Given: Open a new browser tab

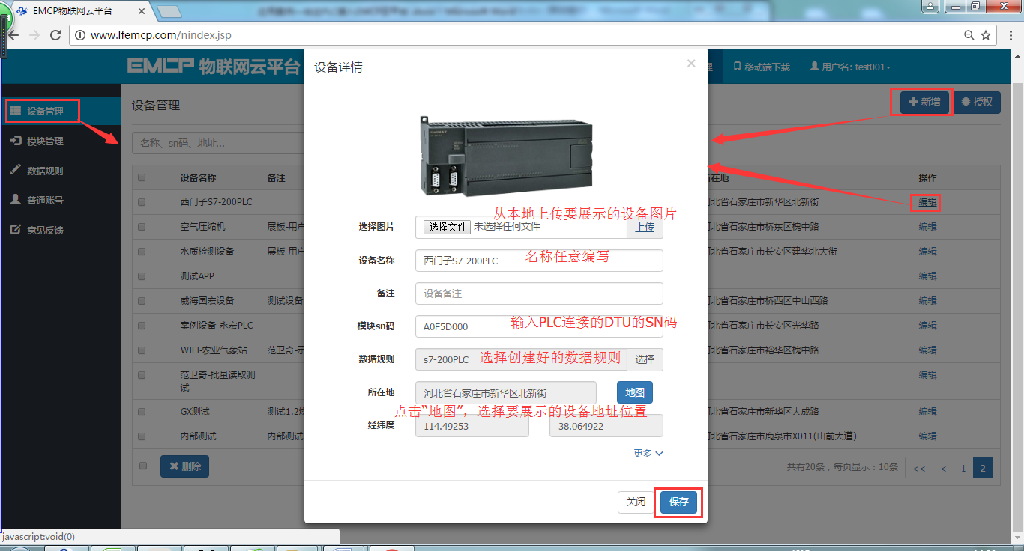Looking at the screenshot, I should [169, 11].
